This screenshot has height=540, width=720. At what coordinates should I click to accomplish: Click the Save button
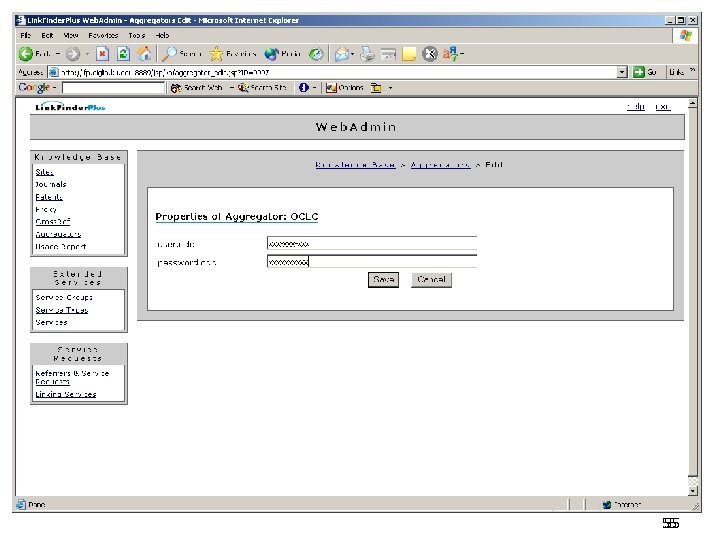point(383,280)
